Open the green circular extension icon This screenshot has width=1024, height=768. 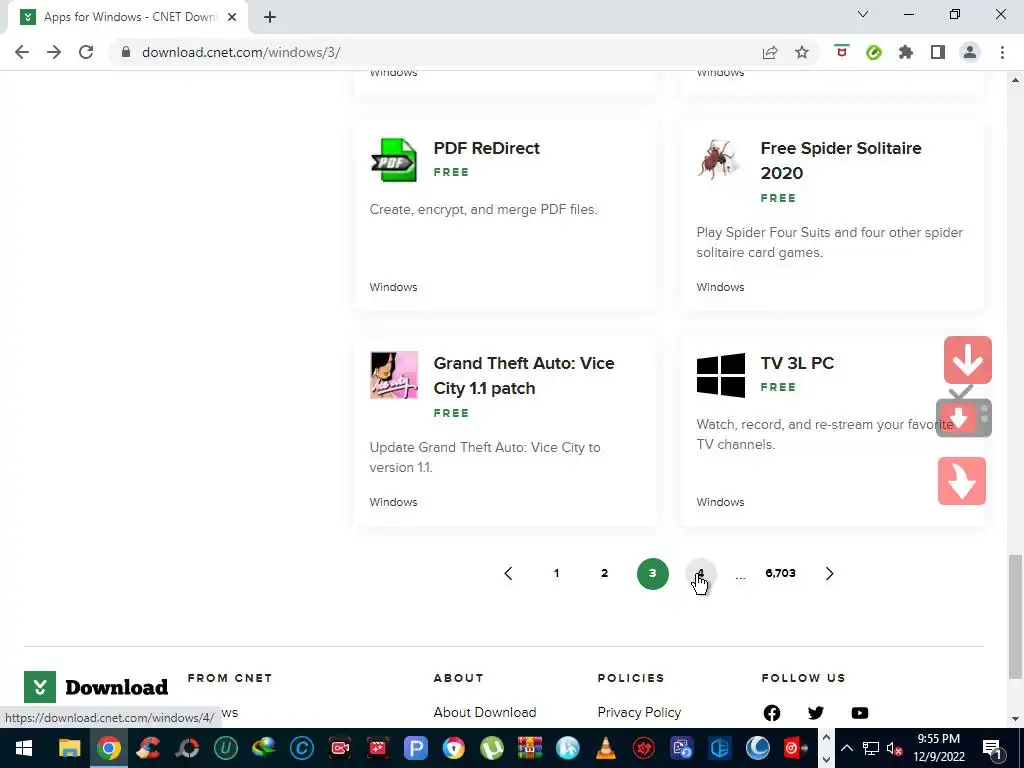point(874,52)
